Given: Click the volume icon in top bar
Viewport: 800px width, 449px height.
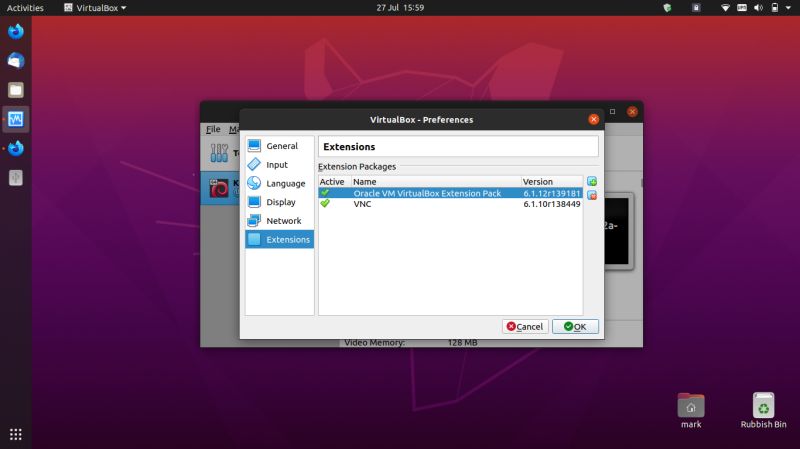Looking at the screenshot, I should coord(758,8).
